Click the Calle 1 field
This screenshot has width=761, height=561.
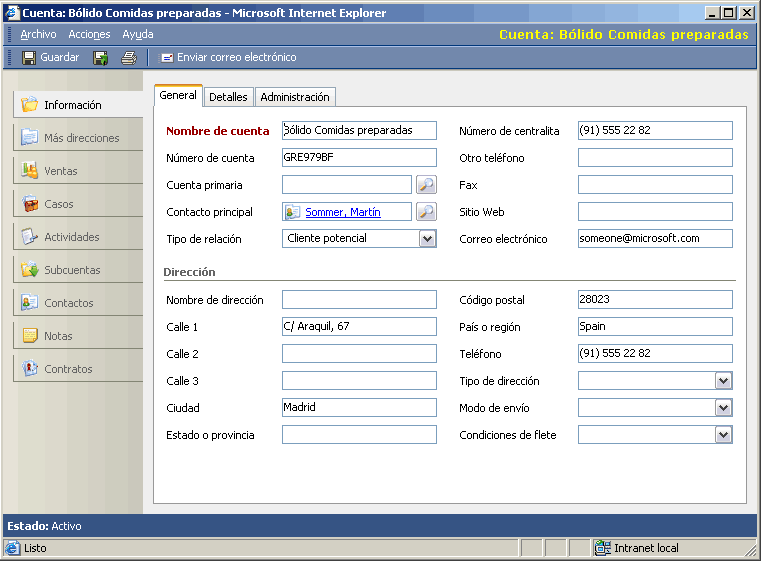pyautogui.click(x=359, y=327)
